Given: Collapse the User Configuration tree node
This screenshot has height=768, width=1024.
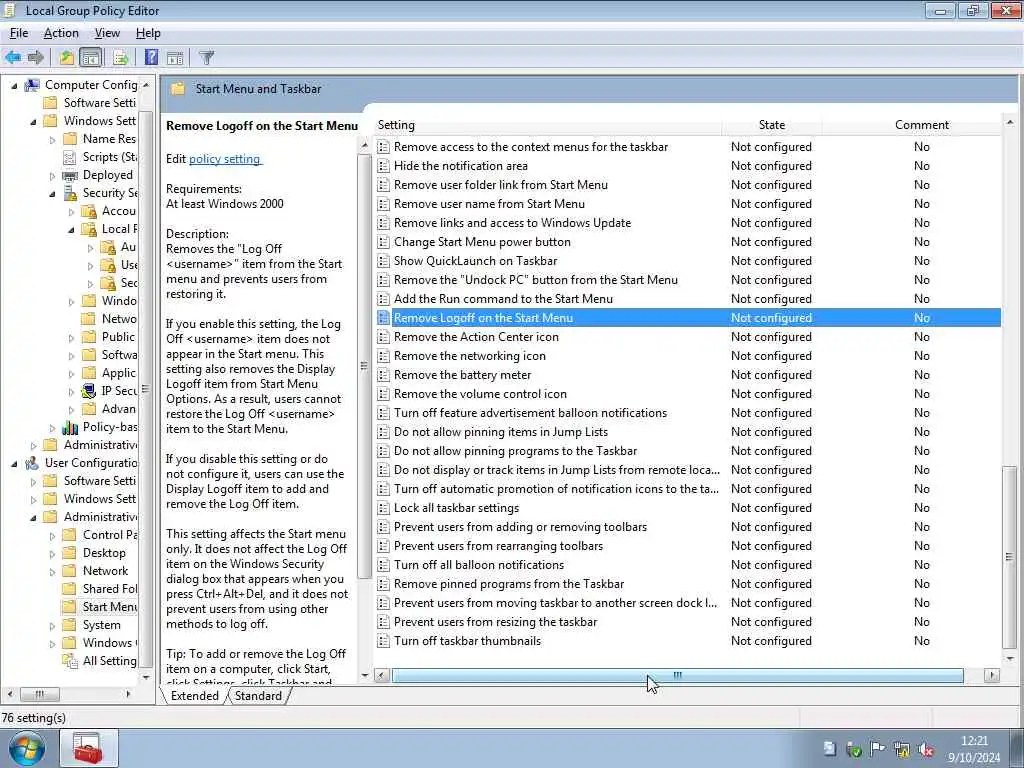Looking at the screenshot, I should click(14, 464).
